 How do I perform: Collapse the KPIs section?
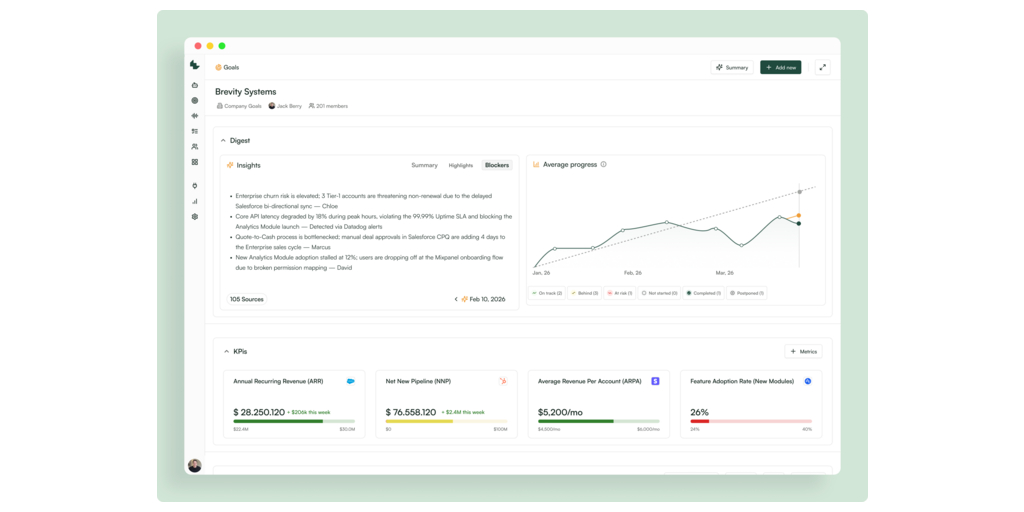226,352
